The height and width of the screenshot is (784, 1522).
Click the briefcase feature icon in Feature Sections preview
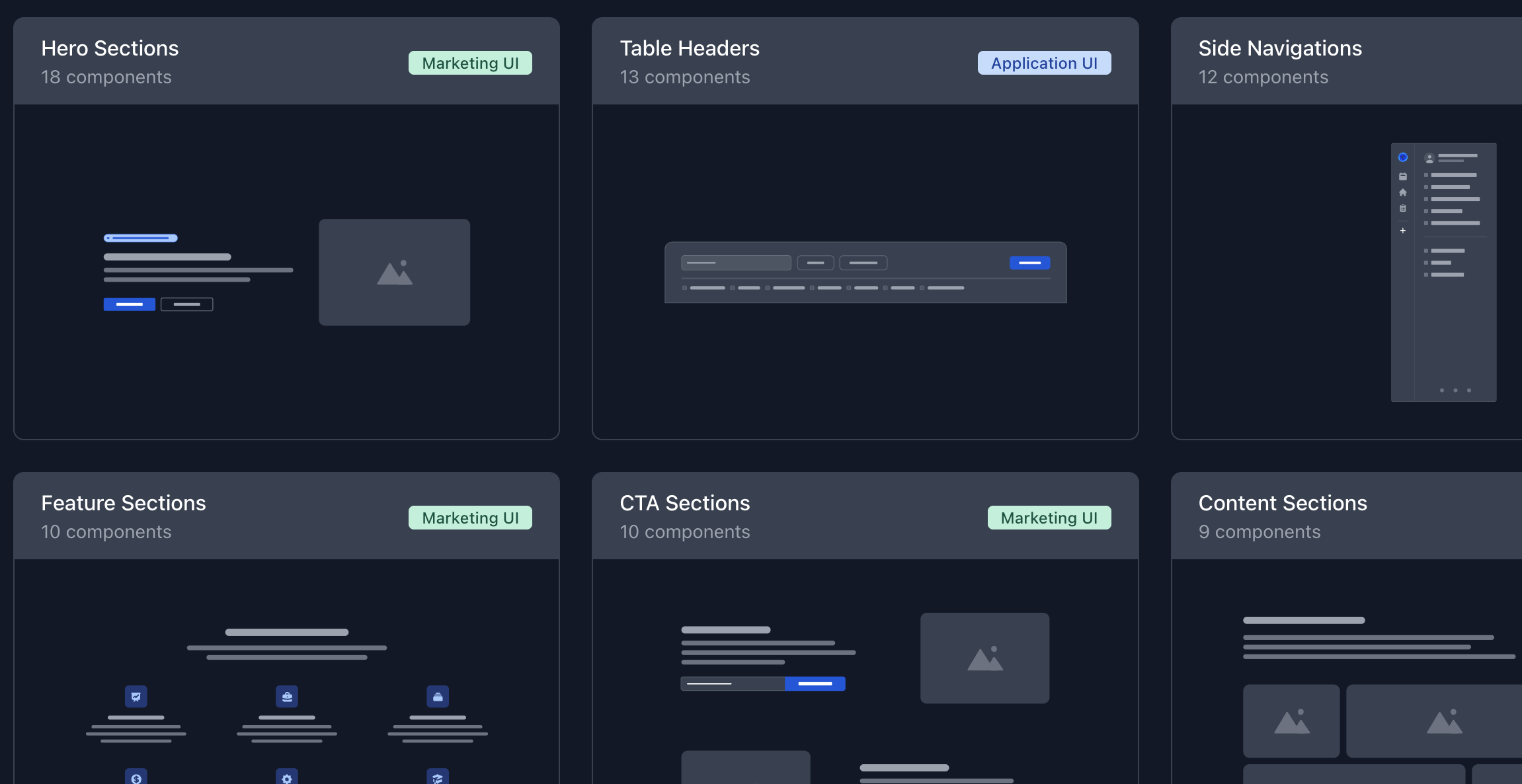click(x=287, y=696)
